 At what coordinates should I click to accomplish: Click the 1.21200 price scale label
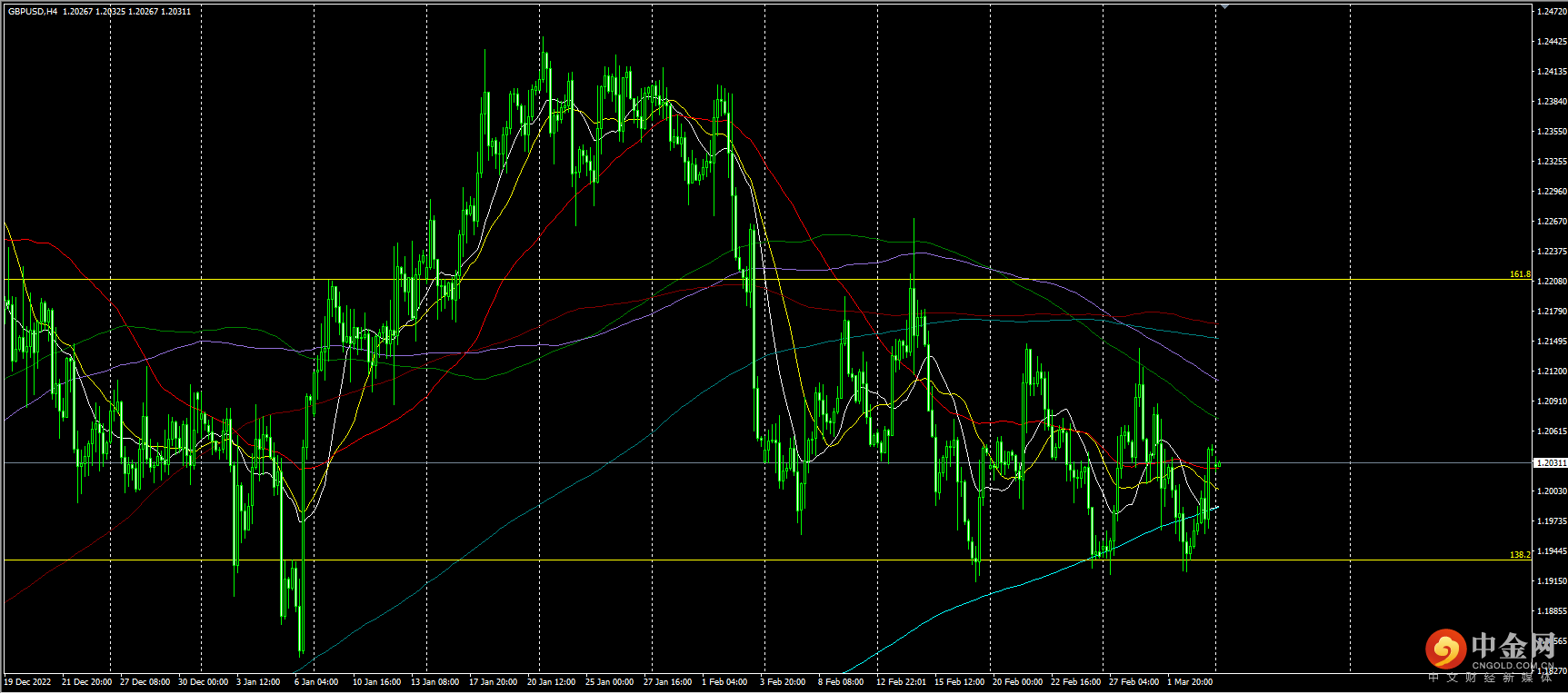click(1551, 372)
